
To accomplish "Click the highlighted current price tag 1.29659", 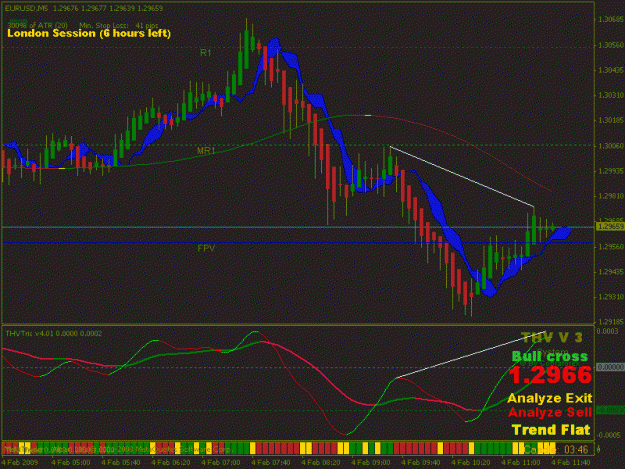I will click(610, 226).
